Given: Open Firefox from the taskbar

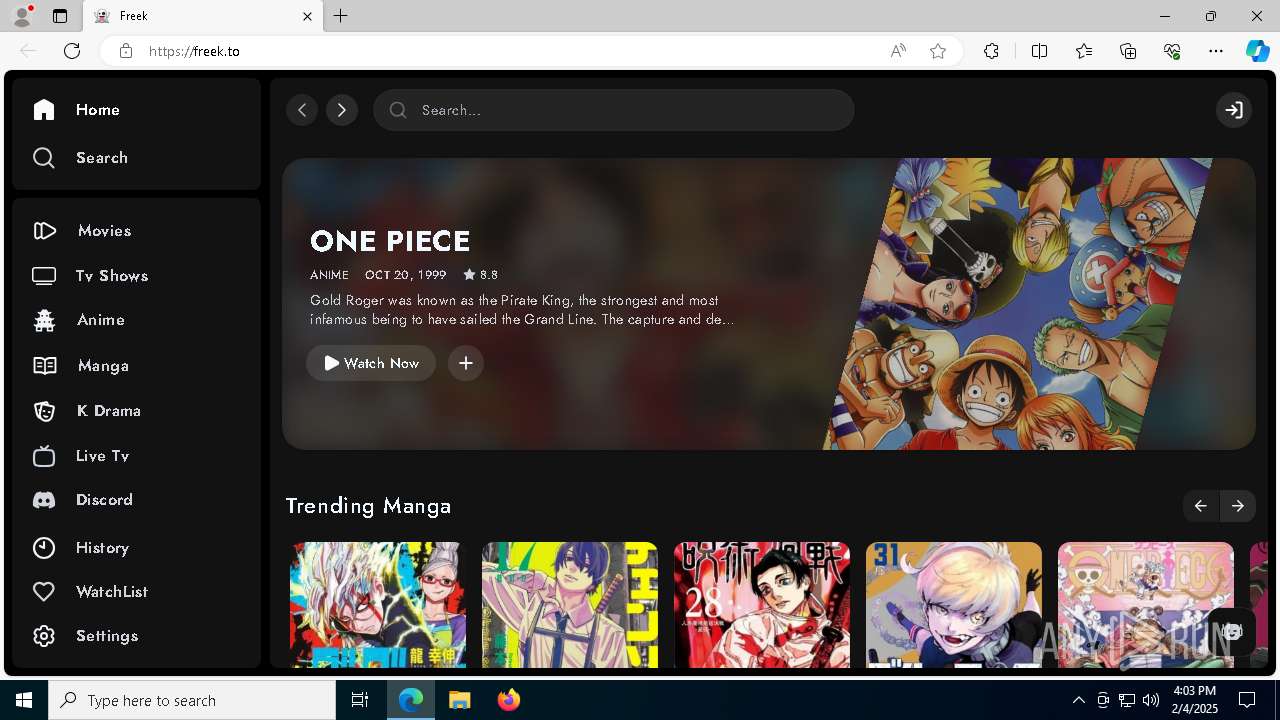Looking at the screenshot, I should pyautogui.click(x=508, y=700).
